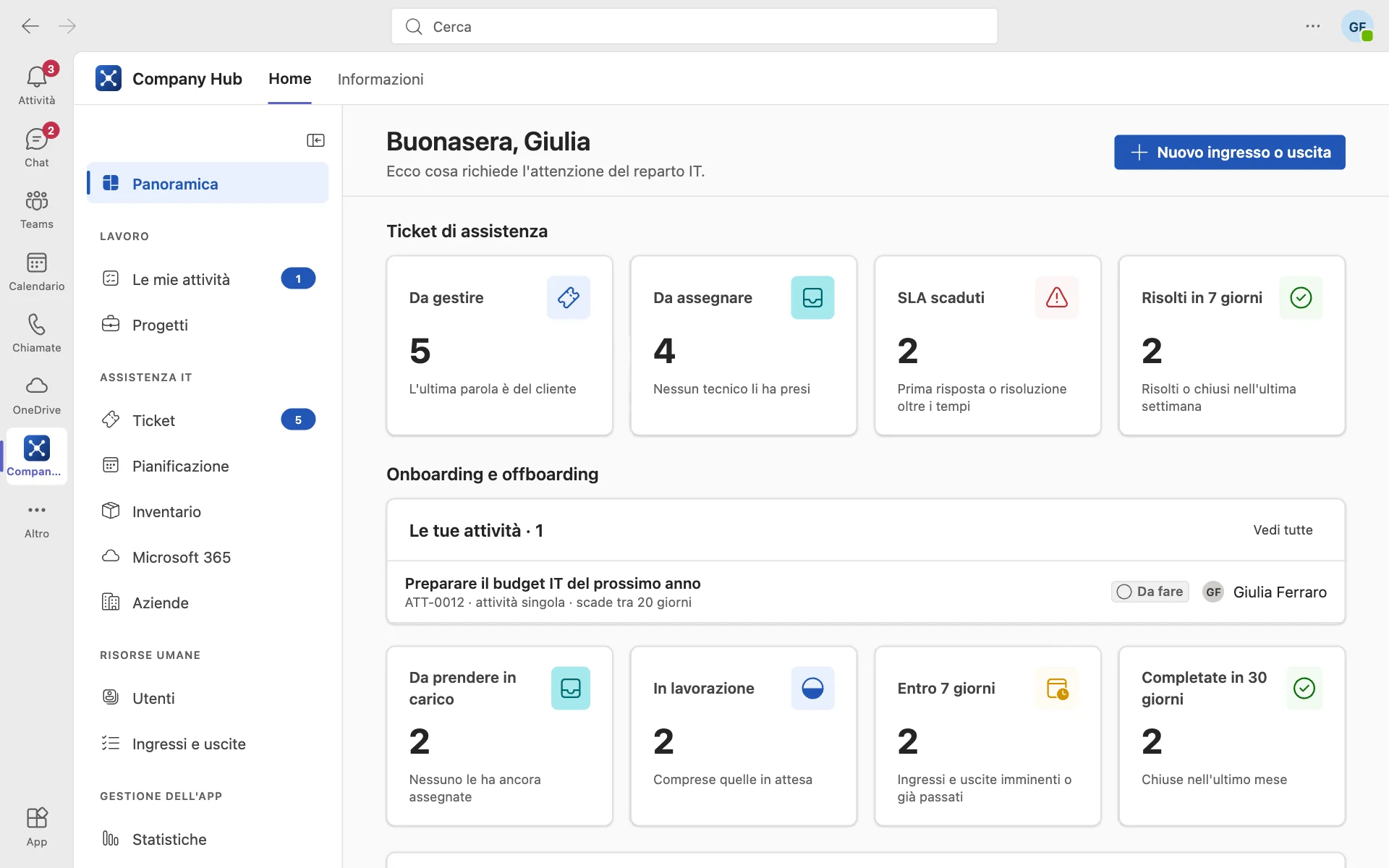Image resolution: width=1389 pixels, height=868 pixels.
Task: Open Chat in the Teams rail
Action: (x=37, y=146)
